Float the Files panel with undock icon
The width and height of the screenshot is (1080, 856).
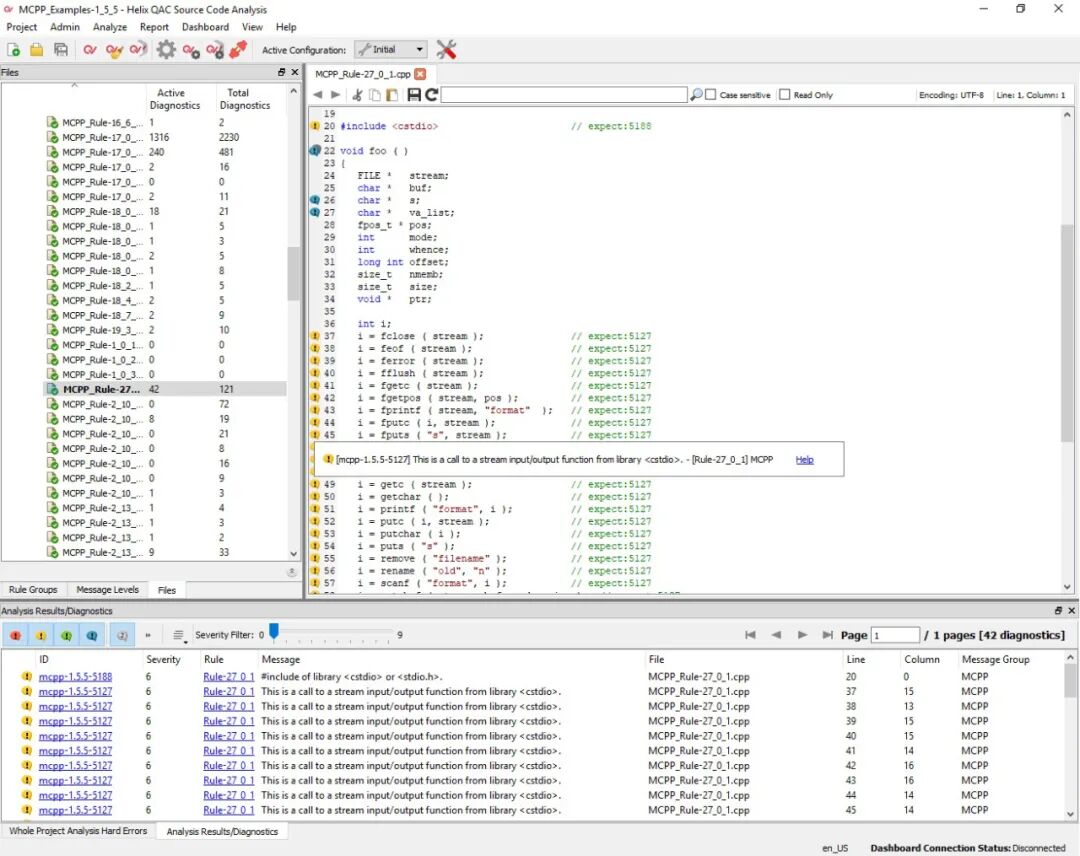pyautogui.click(x=281, y=72)
